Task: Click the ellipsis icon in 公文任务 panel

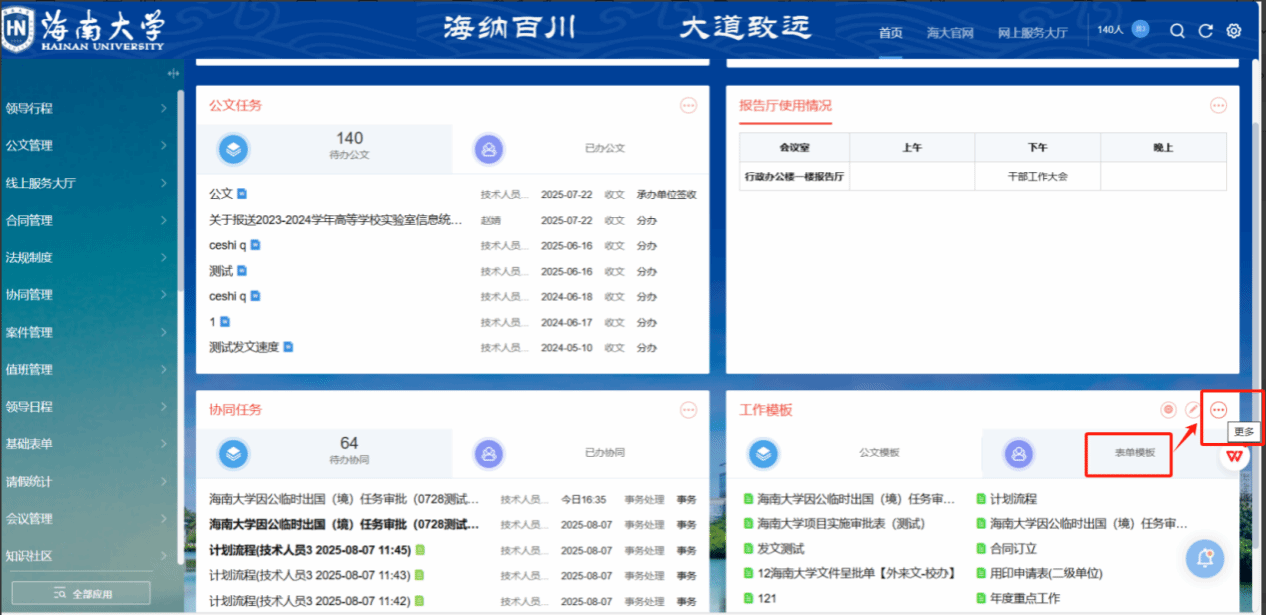Action: point(688,105)
